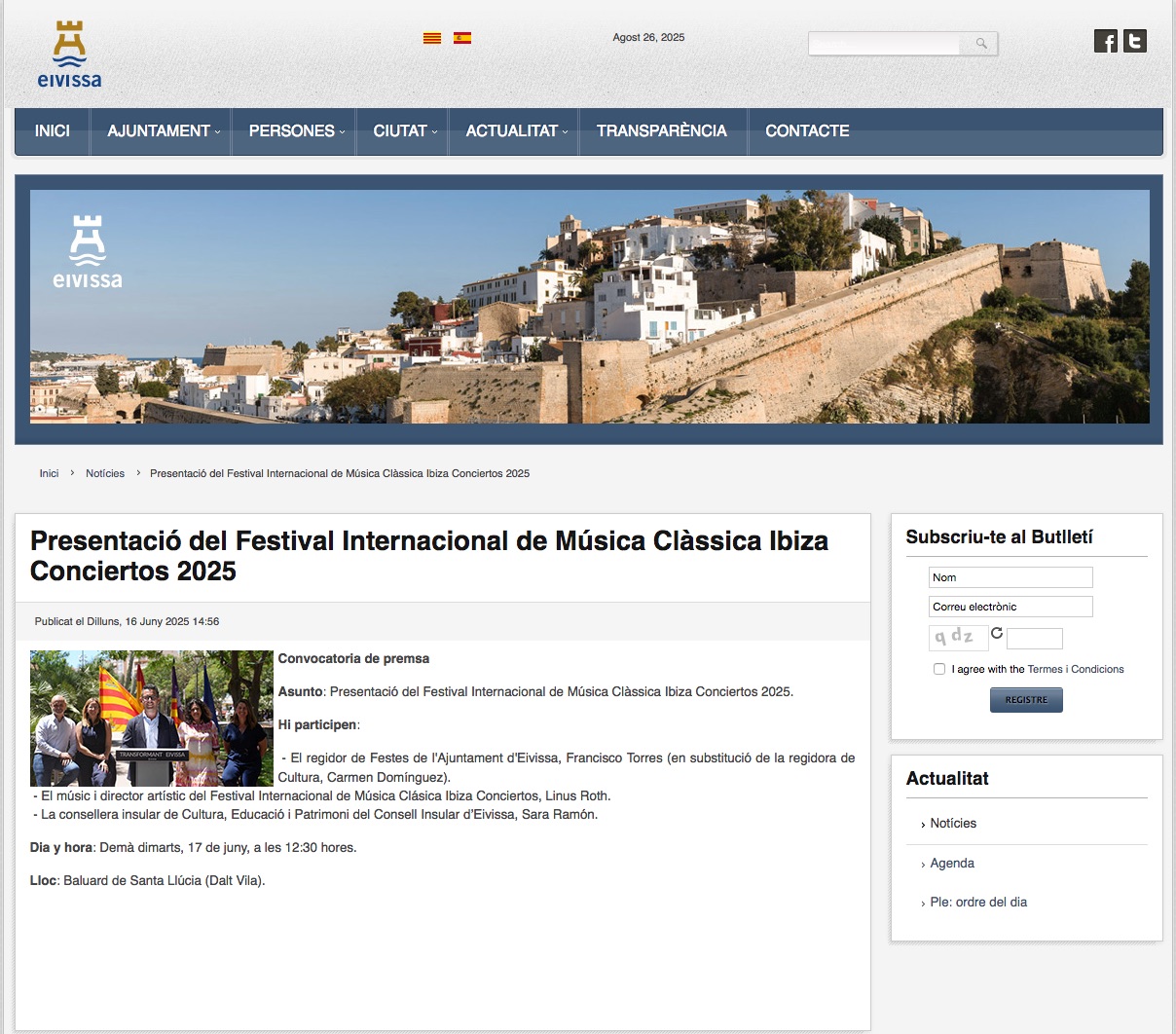This screenshot has width=1176, height=1034.
Task: Click the Notícies breadcrumb link
Action: (x=105, y=473)
